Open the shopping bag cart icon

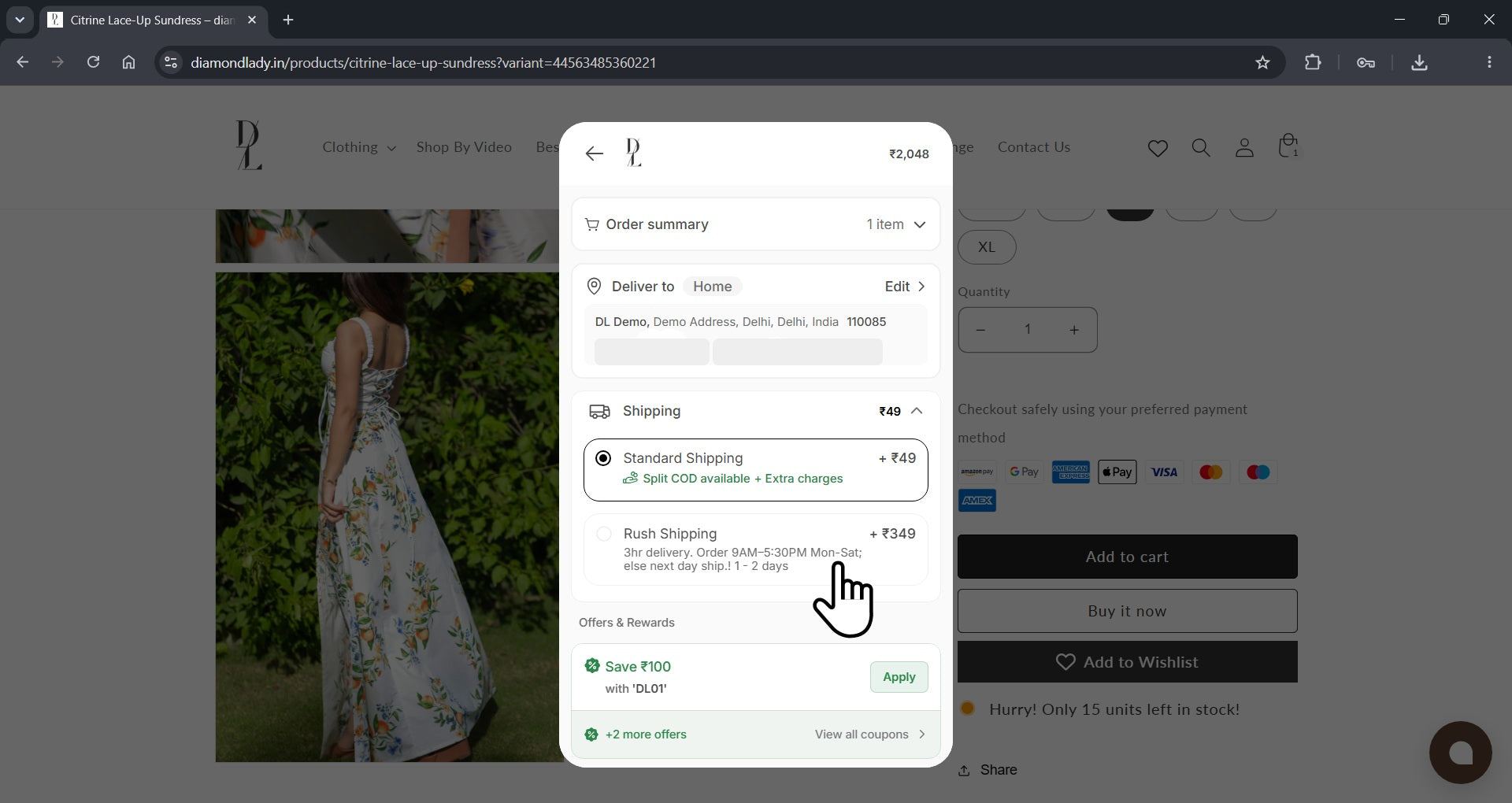[1288, 146]
